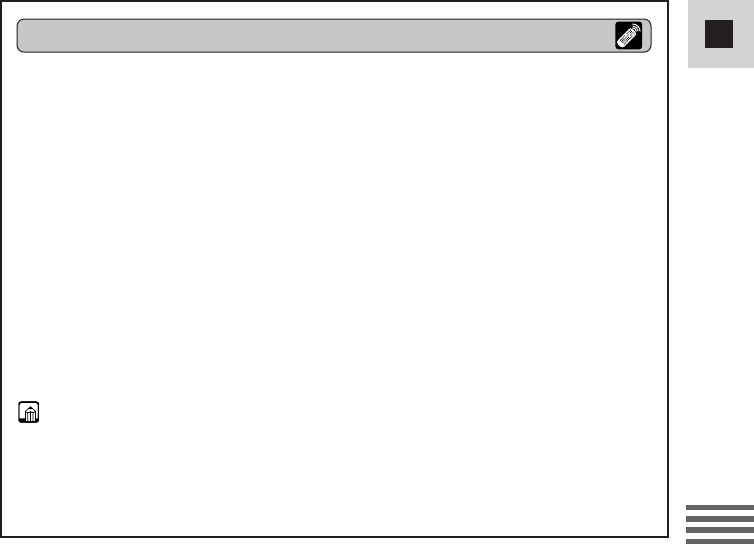
Task: Click the third gray stripe from top
Action: [720, 530]
